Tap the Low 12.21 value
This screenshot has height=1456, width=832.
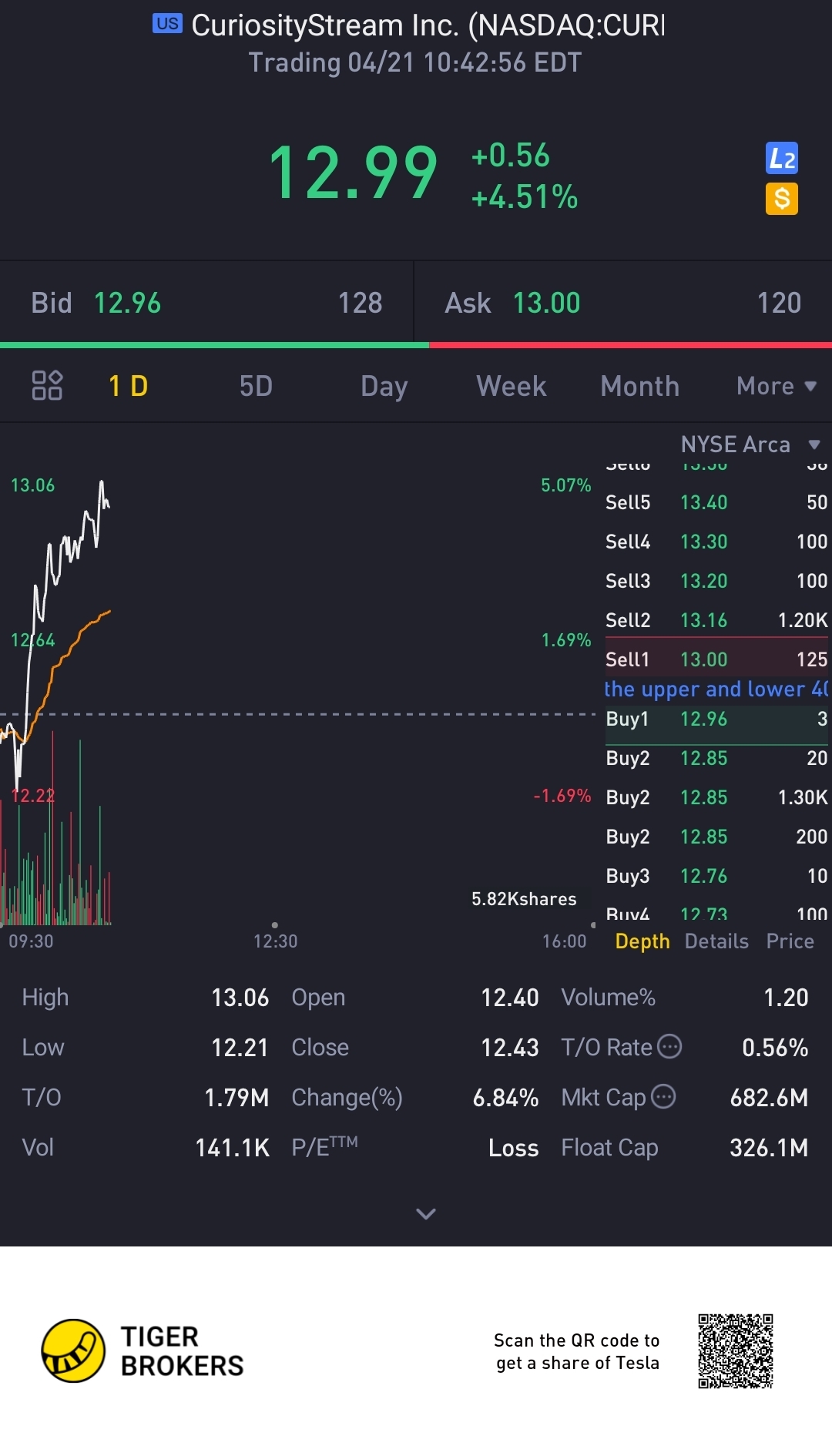240,1048
